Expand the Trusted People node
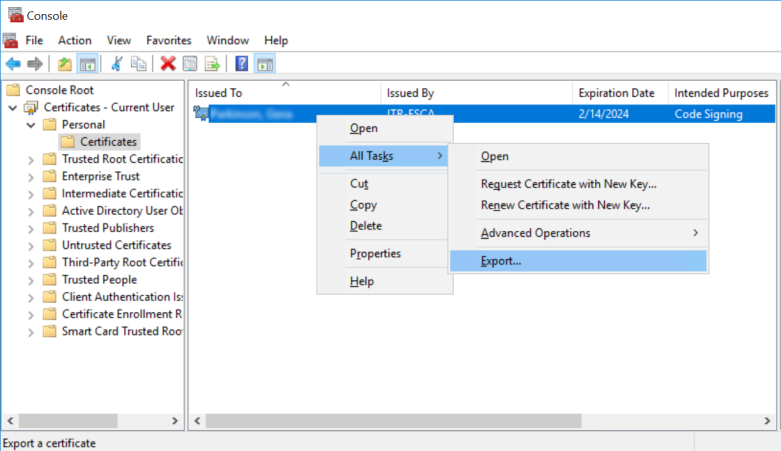781x451 pixels. [31, 281]
